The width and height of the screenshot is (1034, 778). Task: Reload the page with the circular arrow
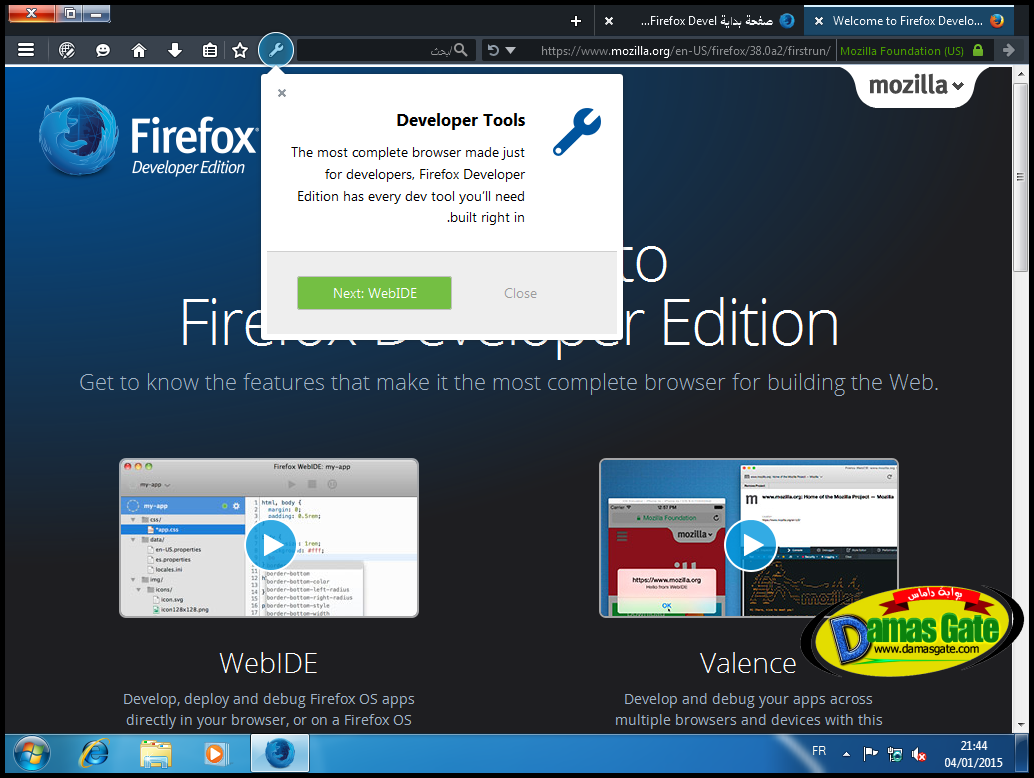[493, 50]
